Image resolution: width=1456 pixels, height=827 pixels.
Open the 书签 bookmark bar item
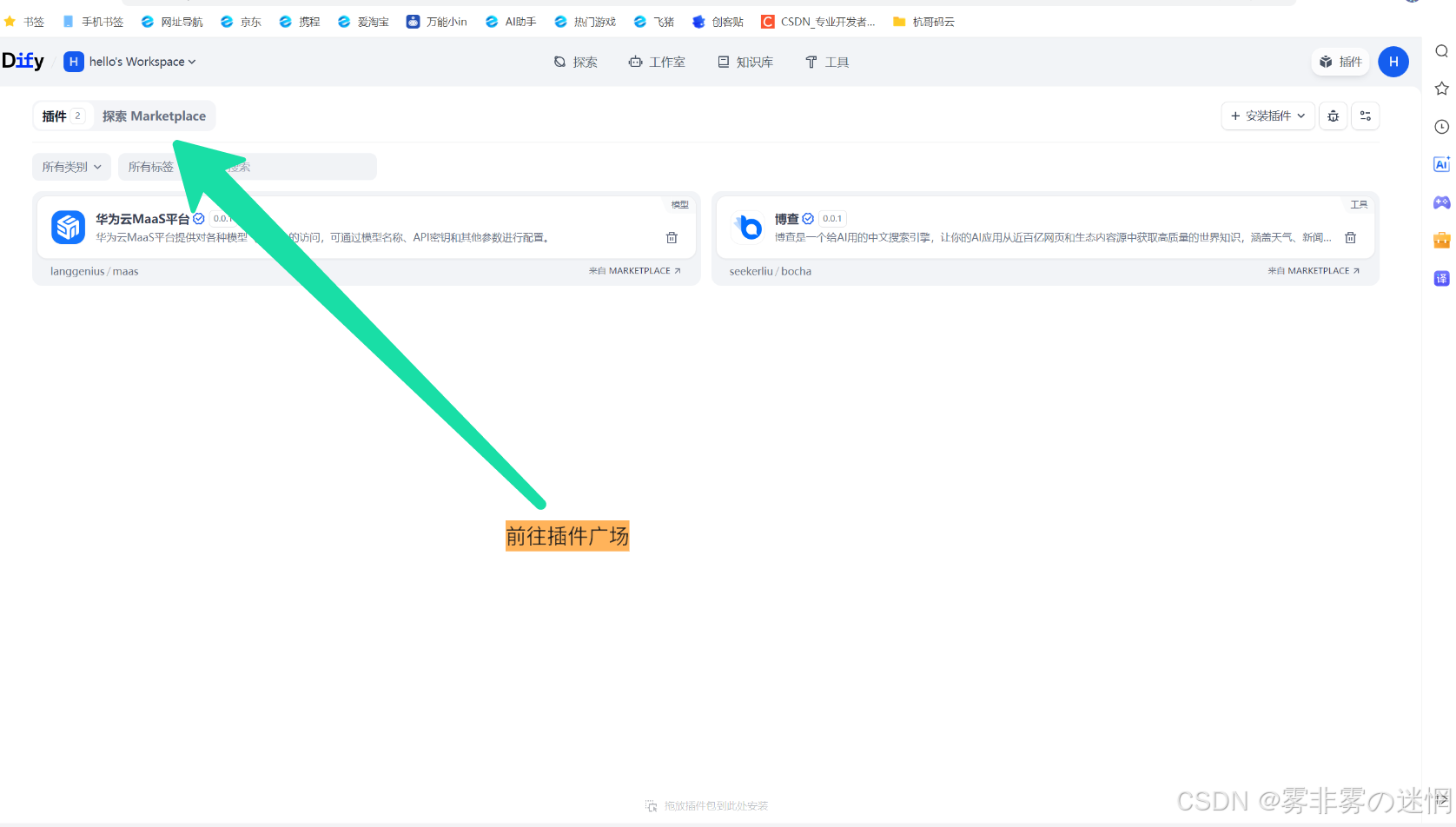coord(24,22)
